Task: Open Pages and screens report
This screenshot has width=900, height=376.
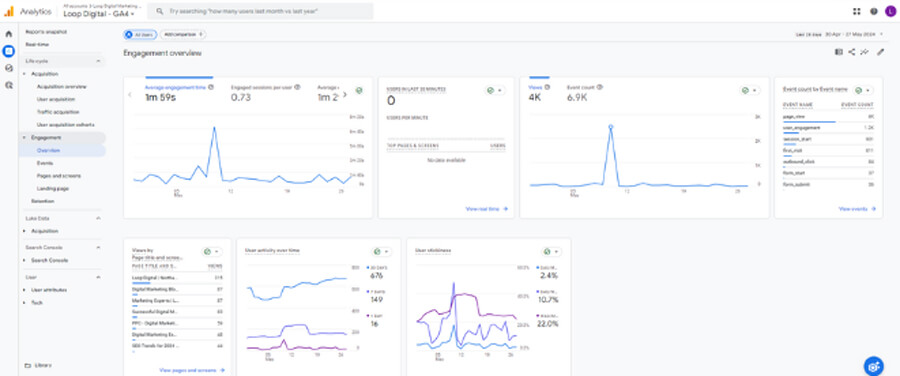Action: (x=59, y=176)
